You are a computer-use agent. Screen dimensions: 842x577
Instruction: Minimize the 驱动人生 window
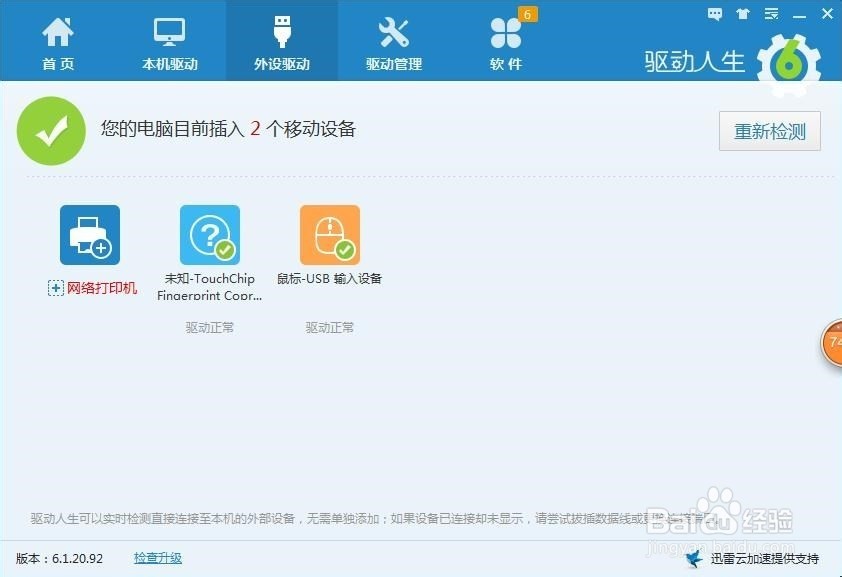click(800, 16)
